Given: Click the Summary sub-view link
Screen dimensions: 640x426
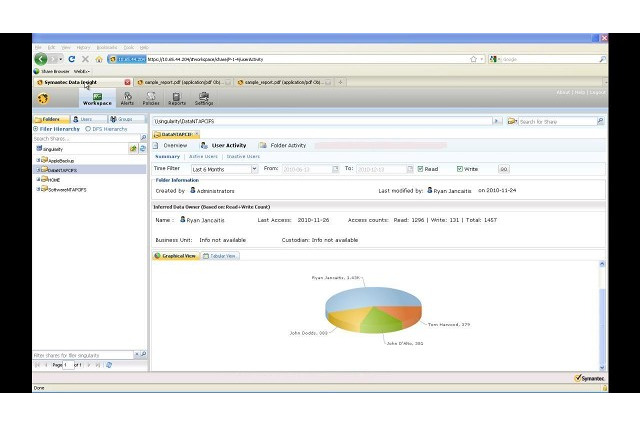Looking at the screenshot, I should tap(167, 157).
